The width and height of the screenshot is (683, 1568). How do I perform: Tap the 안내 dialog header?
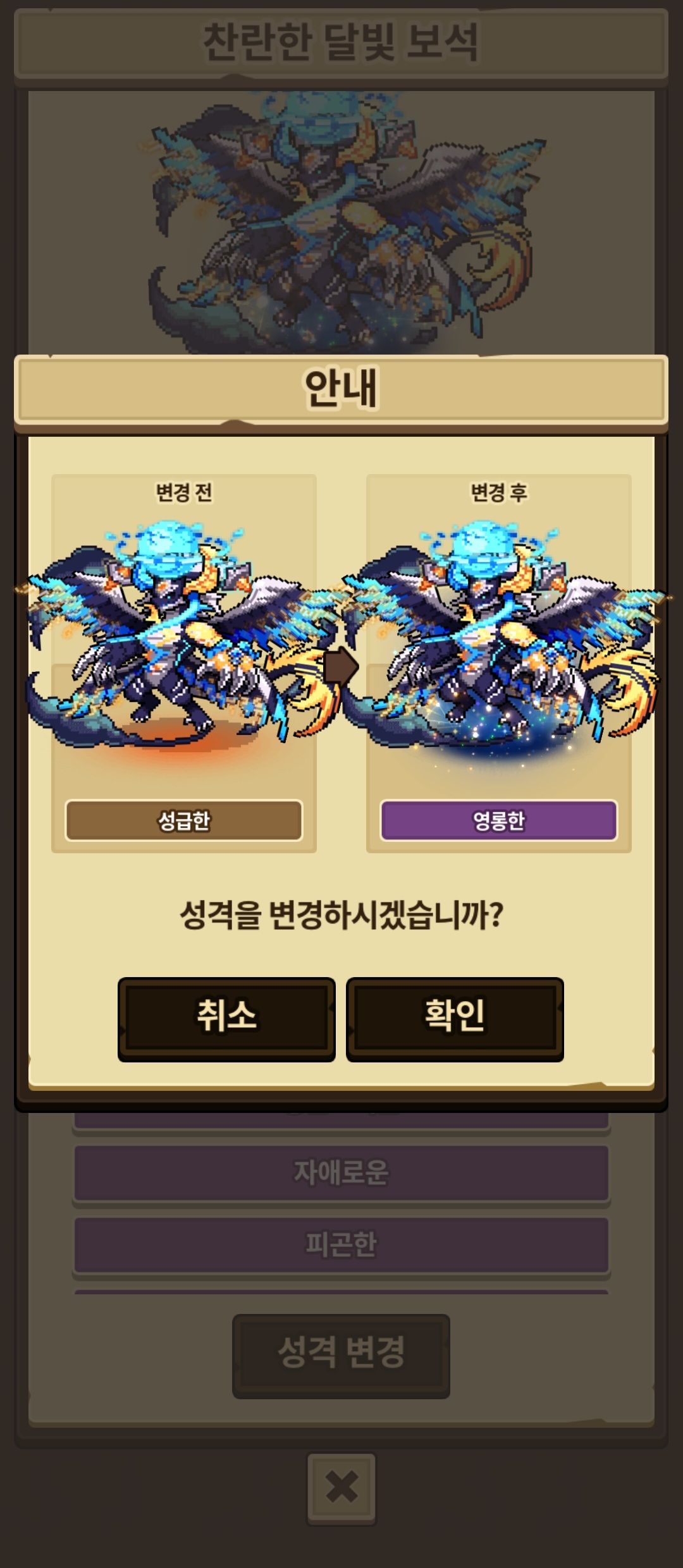click(x=341, y=388)
